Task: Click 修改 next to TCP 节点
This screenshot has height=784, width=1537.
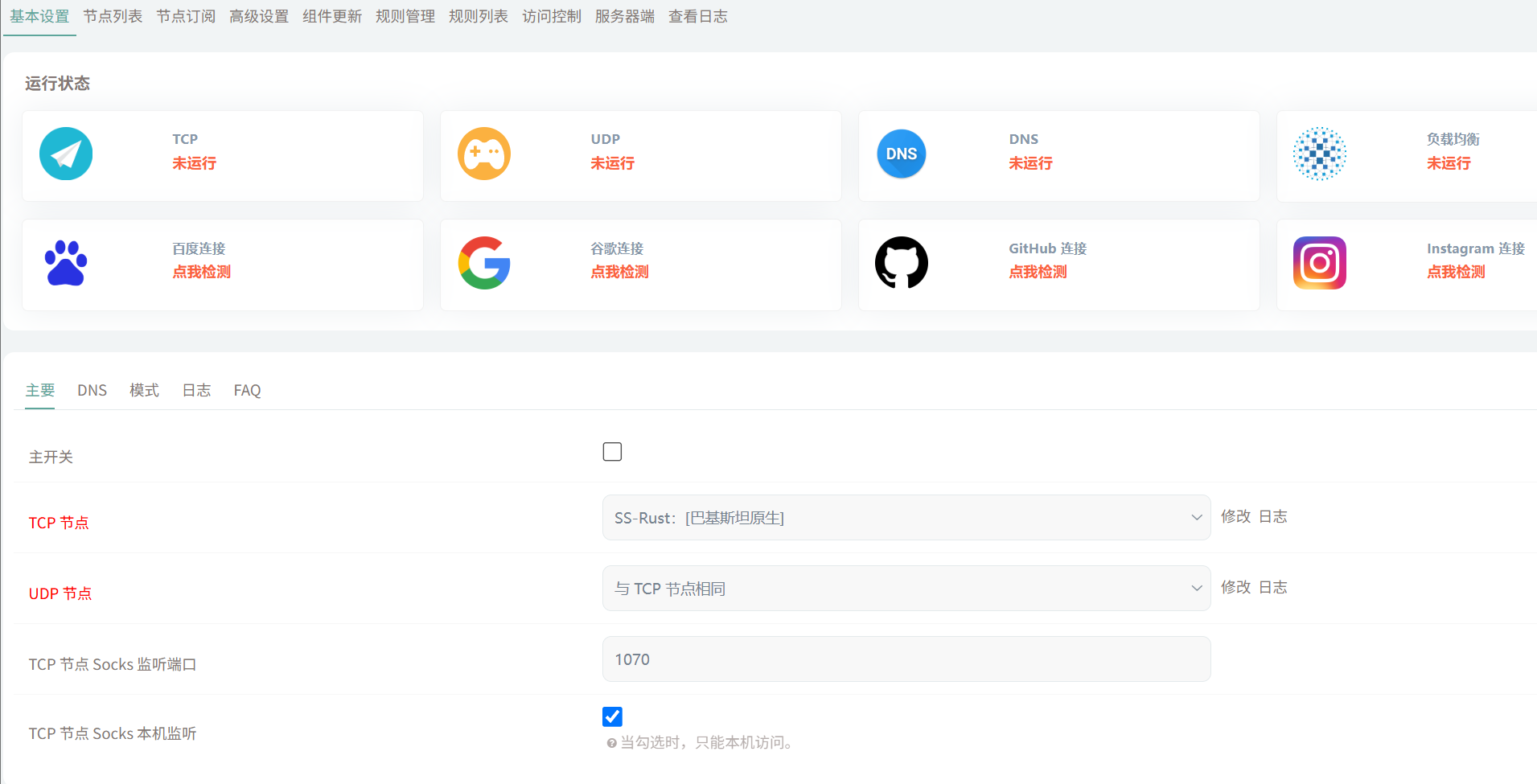Action: click(x=1236, y=516)
